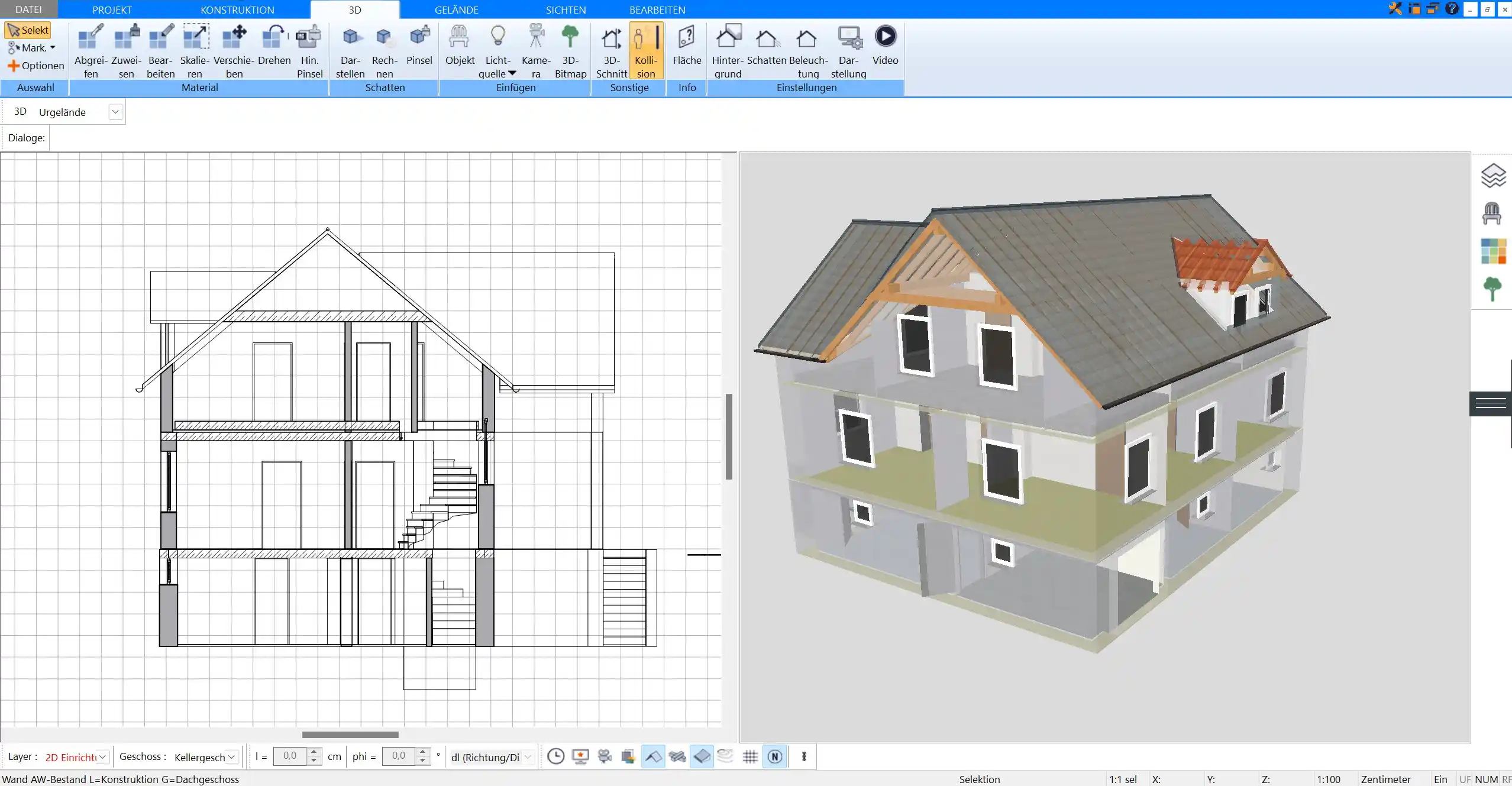Switch to the BEARBEITEN tab
This screenshot has width=1512, height=786.
657,9
